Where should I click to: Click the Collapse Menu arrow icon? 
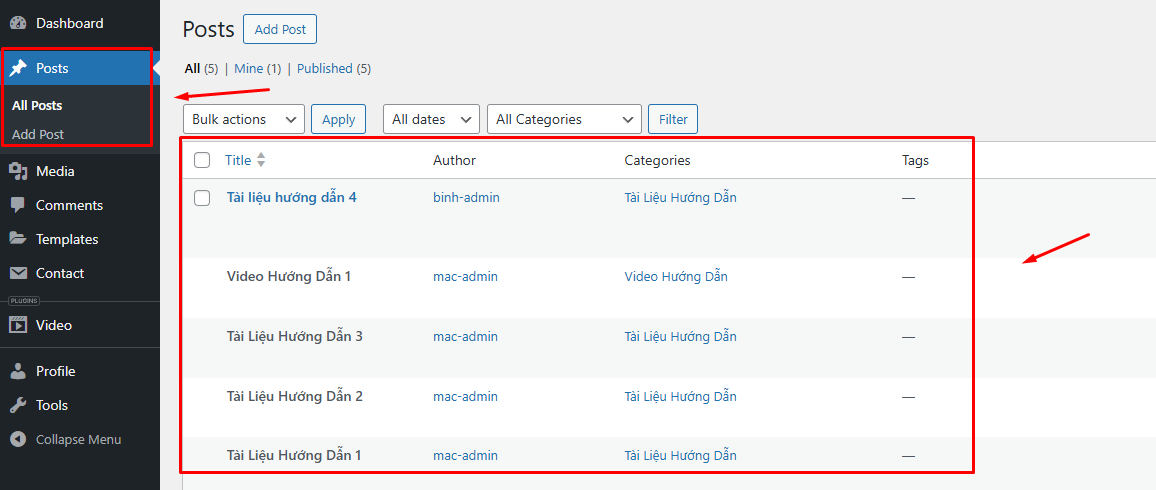coord(18,439)
